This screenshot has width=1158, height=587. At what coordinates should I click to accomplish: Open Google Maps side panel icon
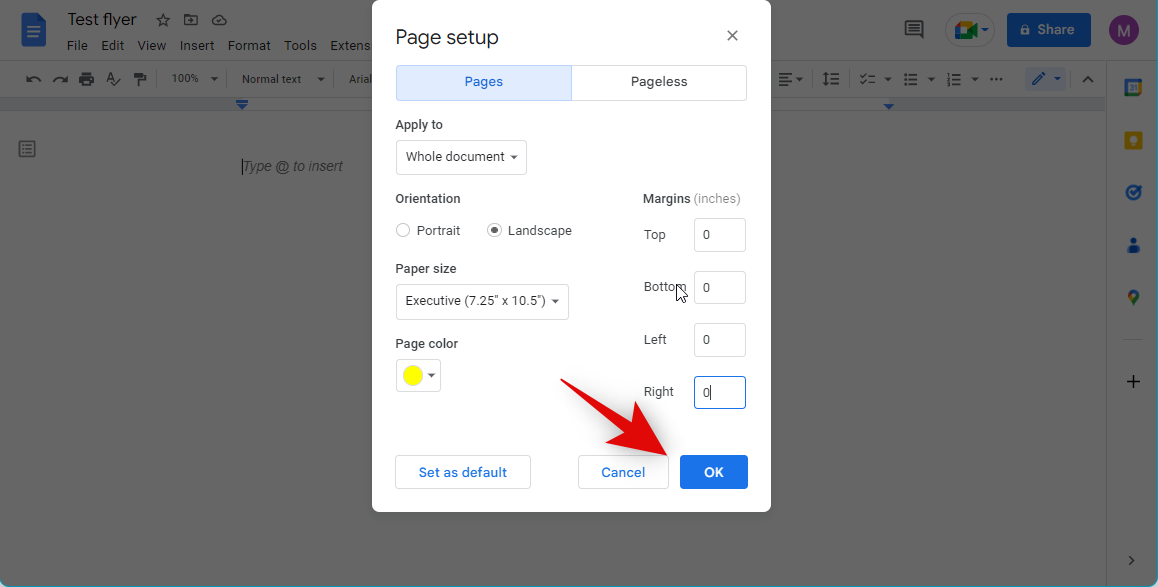click(x=1133, y=297)
